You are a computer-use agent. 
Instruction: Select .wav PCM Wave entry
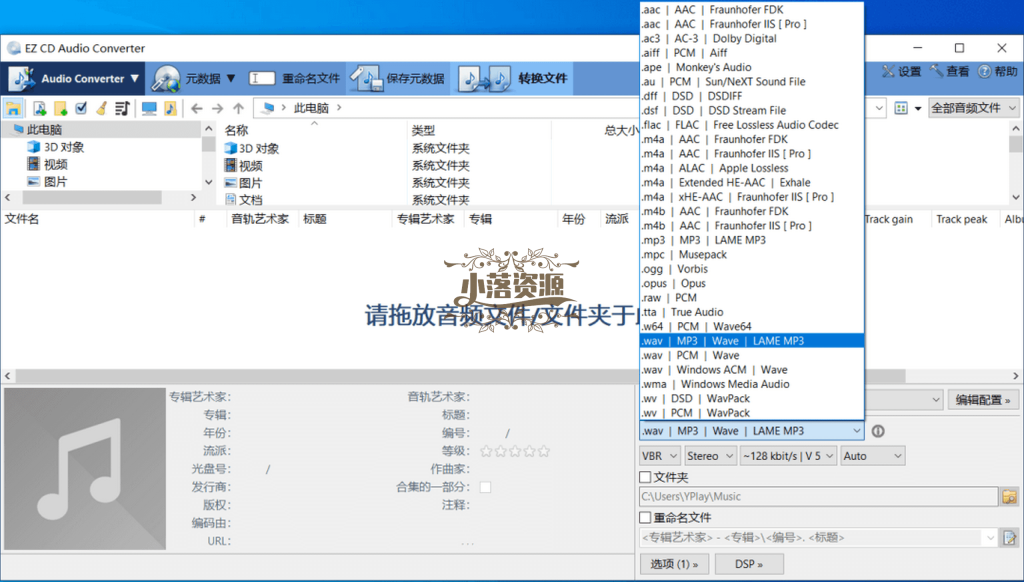click(752, 355)
